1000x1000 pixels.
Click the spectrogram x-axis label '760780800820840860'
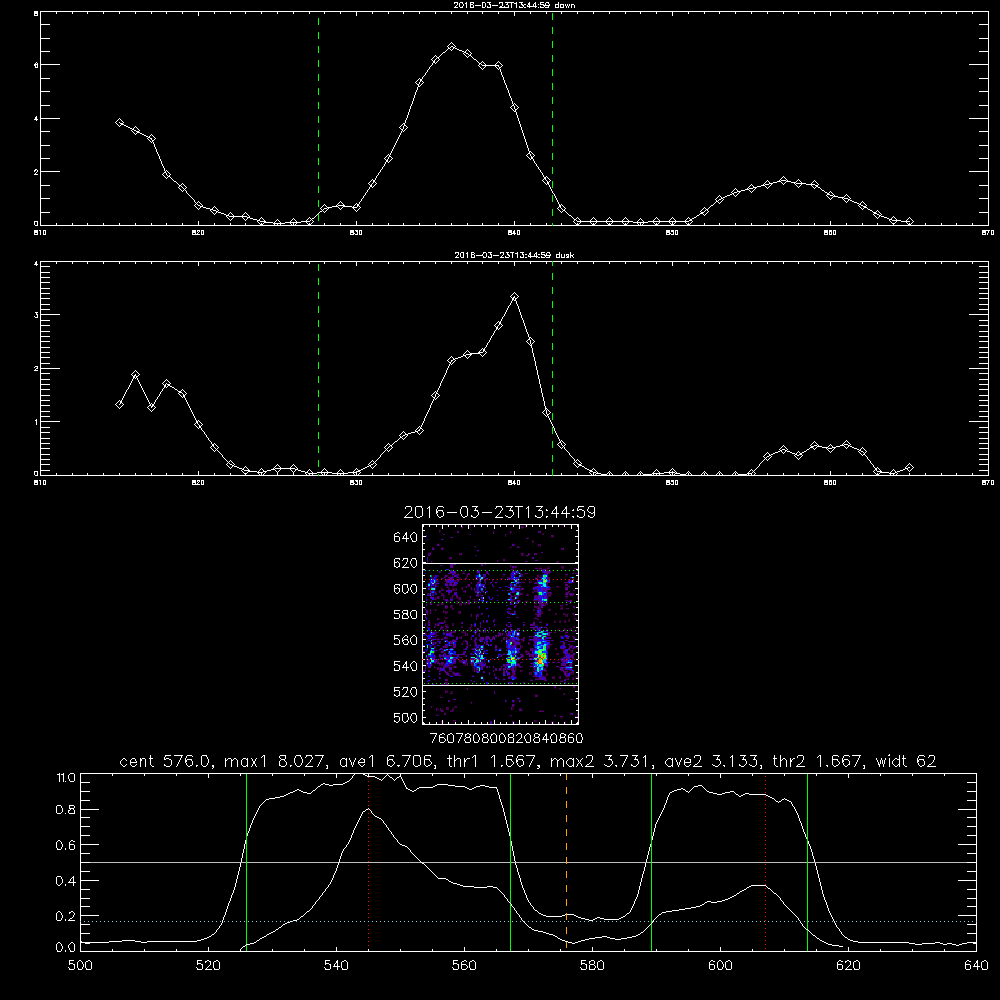[506, 738]
